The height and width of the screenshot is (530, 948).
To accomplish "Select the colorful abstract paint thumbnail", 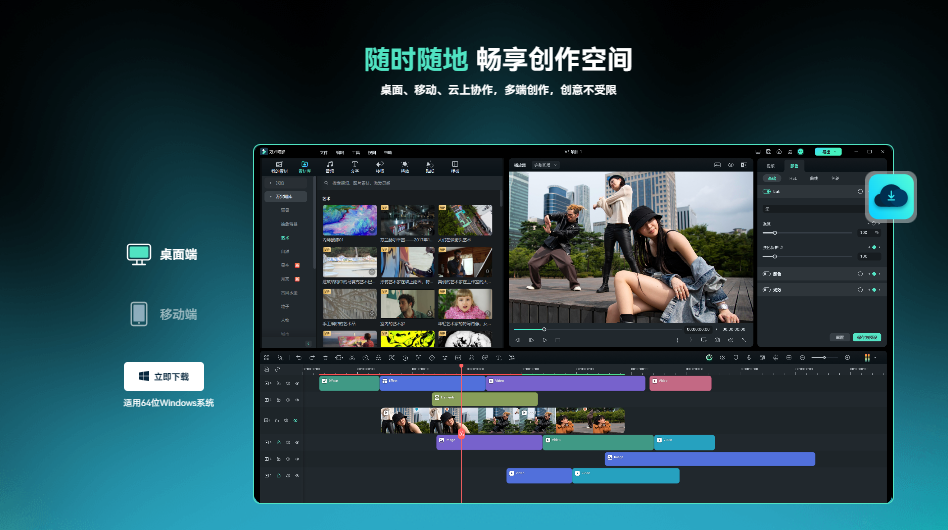I will click(x=349, y=220).
